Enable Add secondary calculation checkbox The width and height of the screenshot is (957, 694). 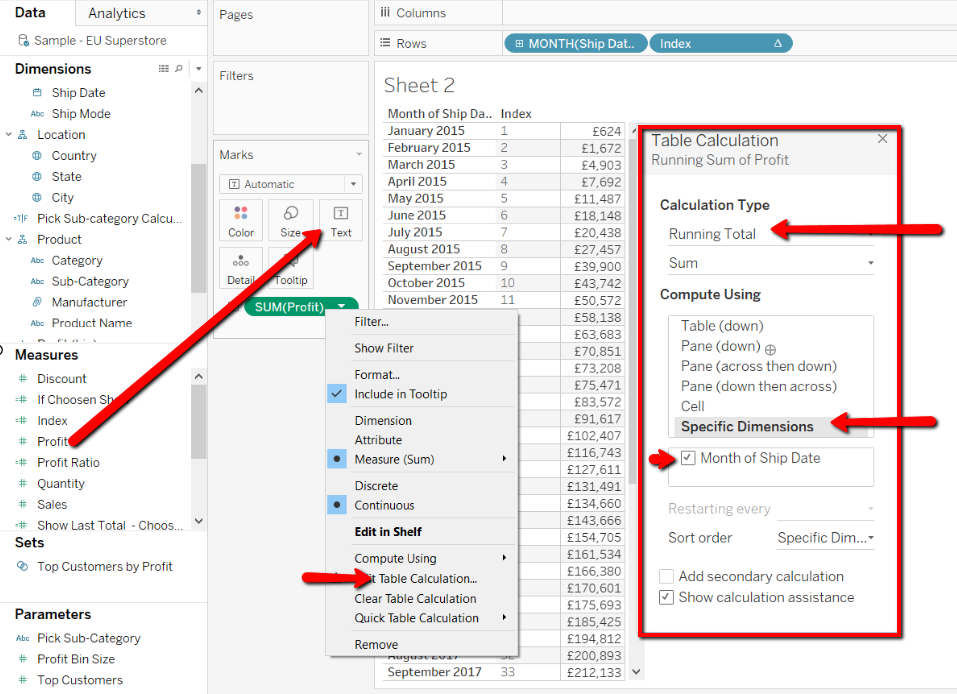point(666,576)
